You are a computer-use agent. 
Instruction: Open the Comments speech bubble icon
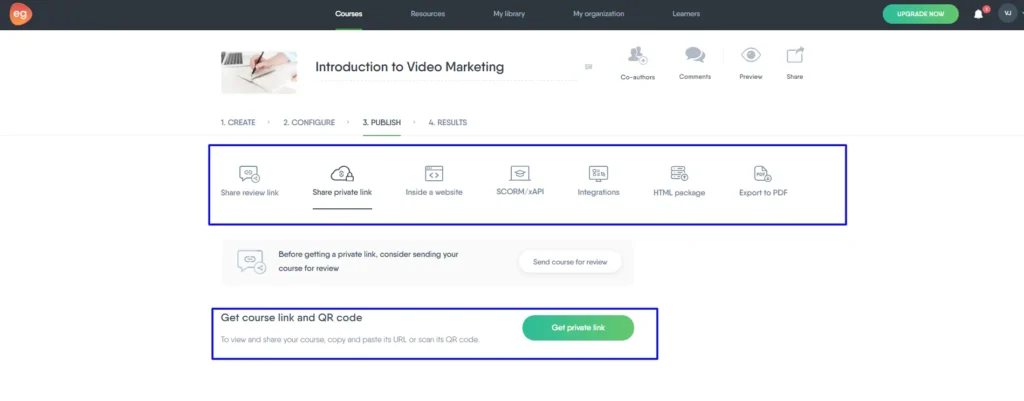694,56
